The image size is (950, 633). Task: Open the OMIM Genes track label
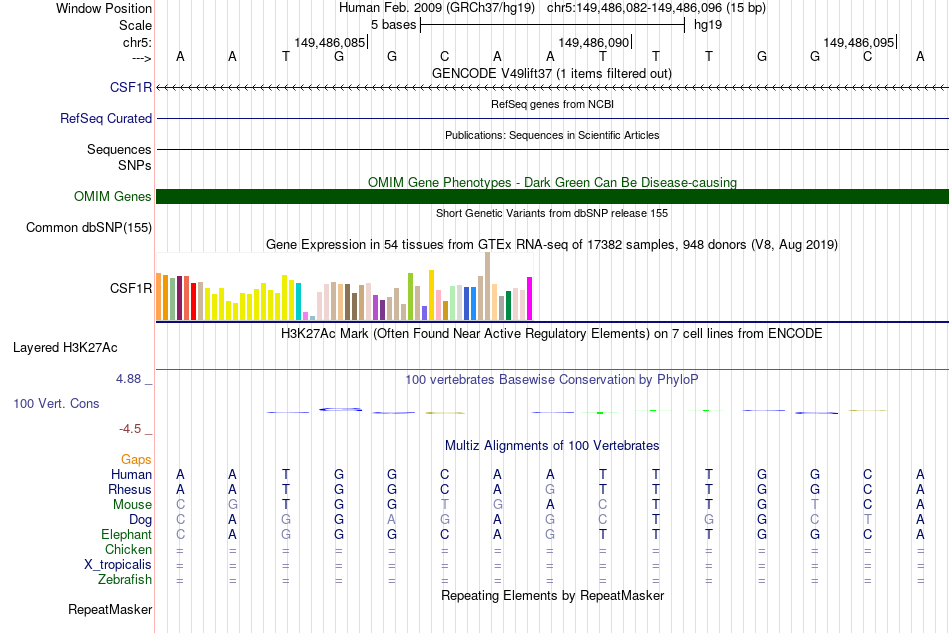click(x=113, y=196)
